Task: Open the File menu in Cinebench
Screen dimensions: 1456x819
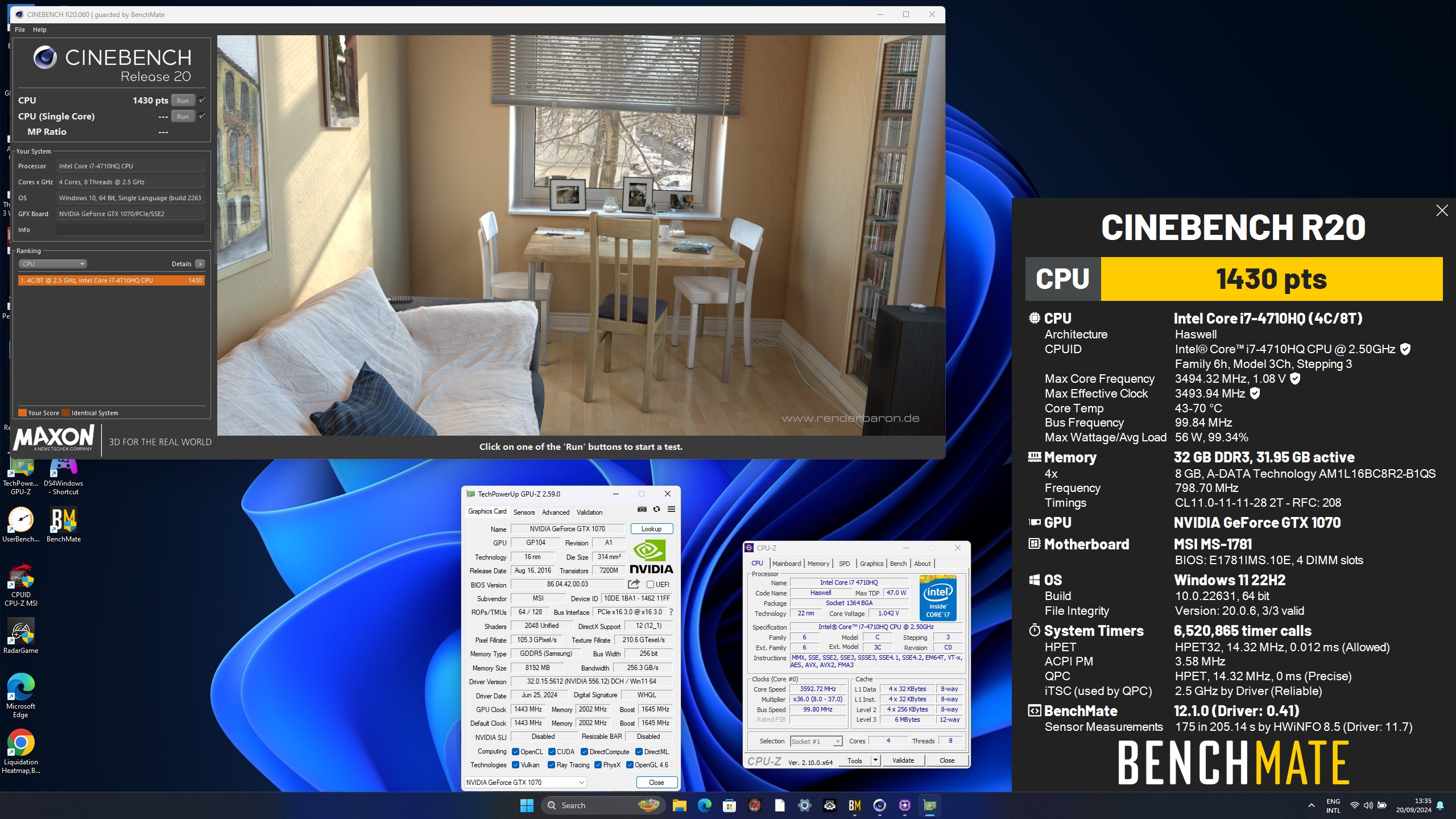Action: click(x=20, y=30)
